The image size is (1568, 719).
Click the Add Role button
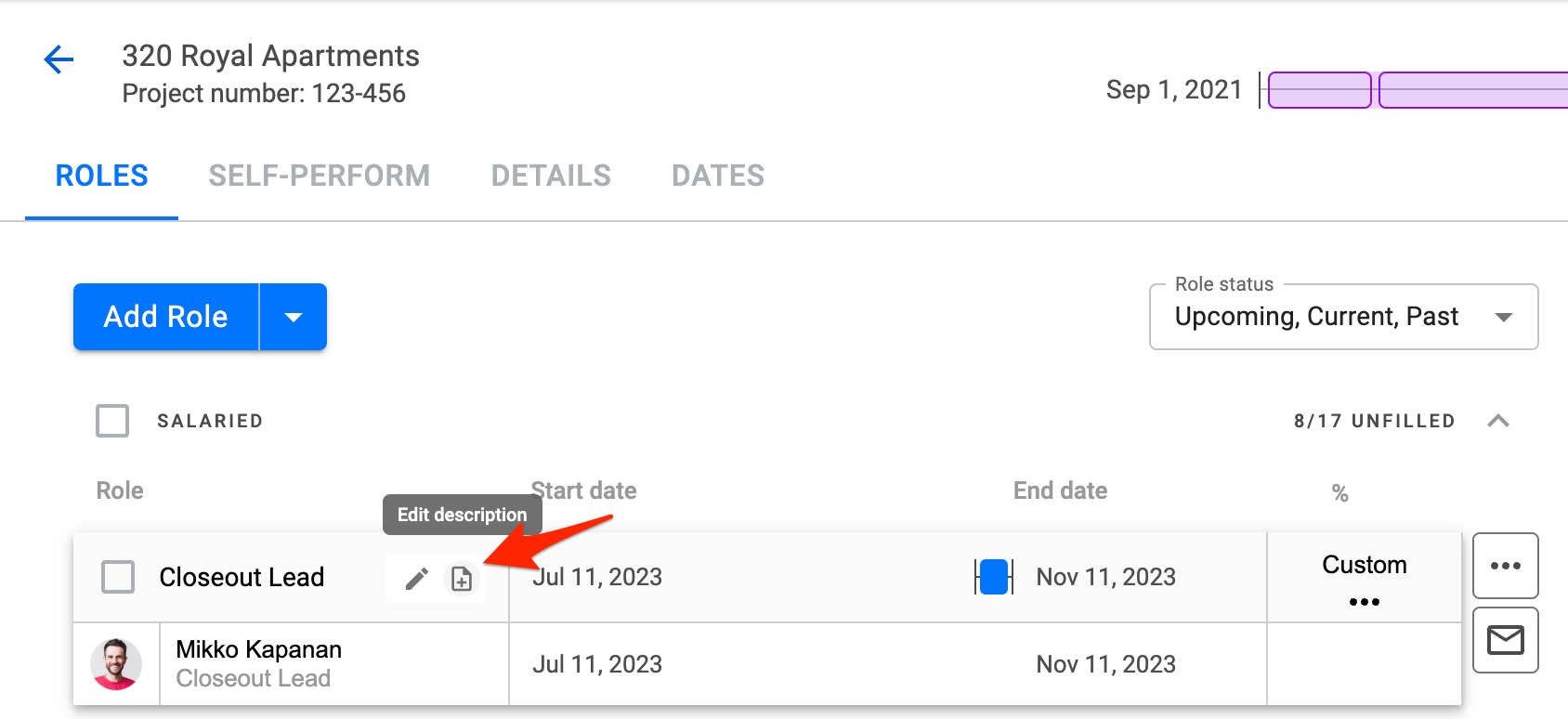pos(164,317)
